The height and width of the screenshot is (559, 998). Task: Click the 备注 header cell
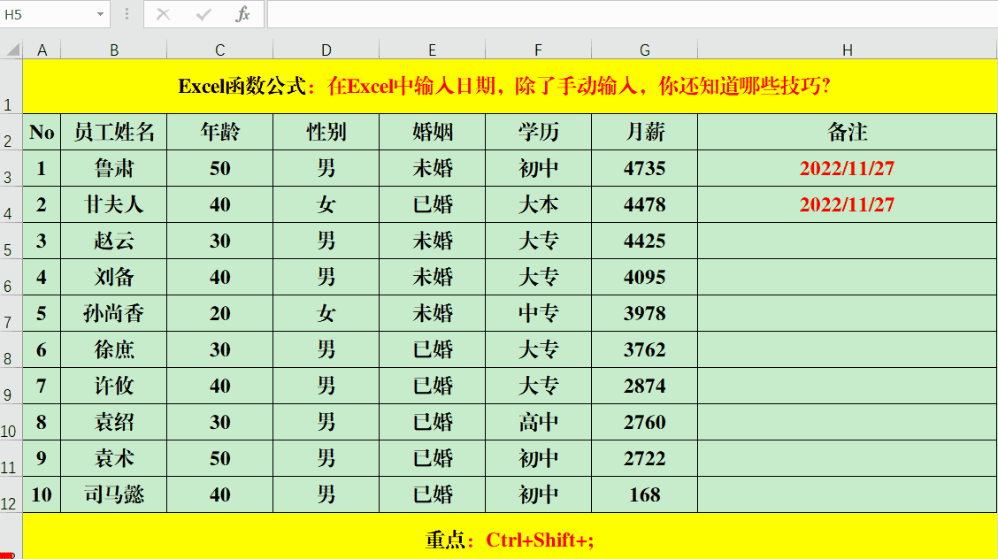pos(847,132)
